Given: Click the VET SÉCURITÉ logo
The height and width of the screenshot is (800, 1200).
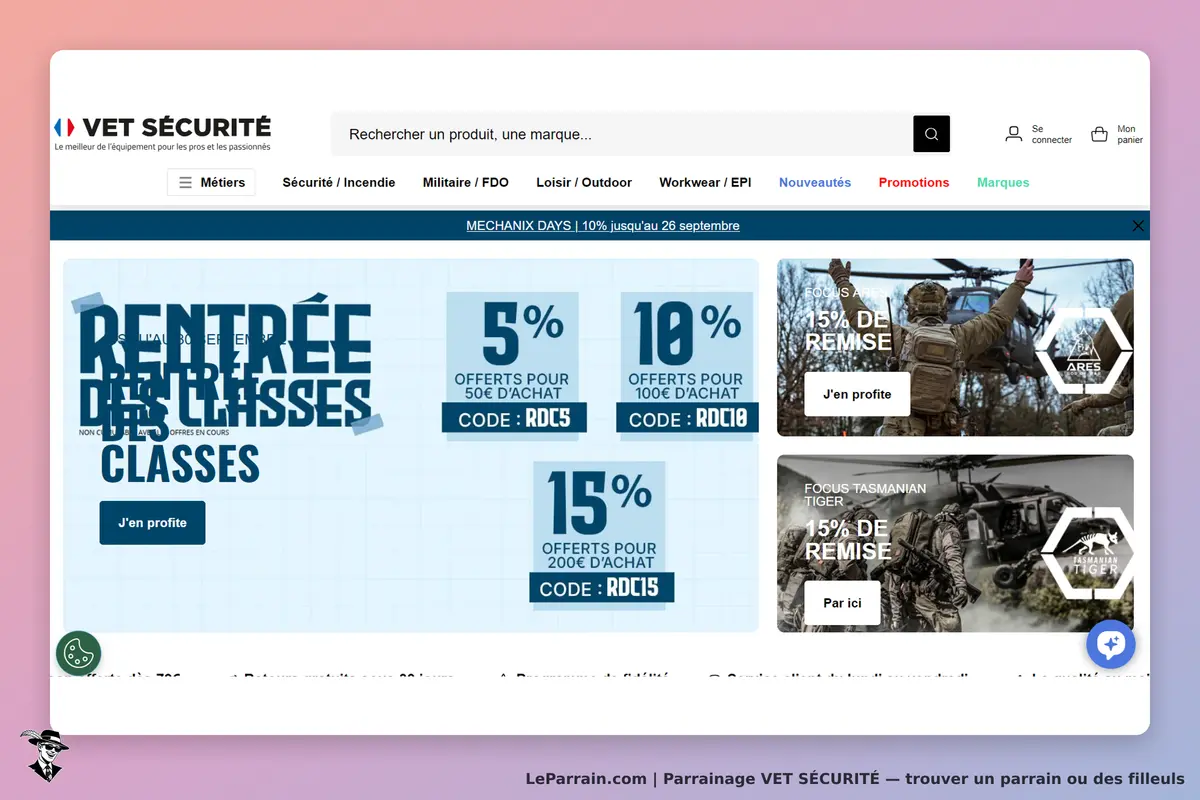Looking at the screenshot, I should point(163,133).
